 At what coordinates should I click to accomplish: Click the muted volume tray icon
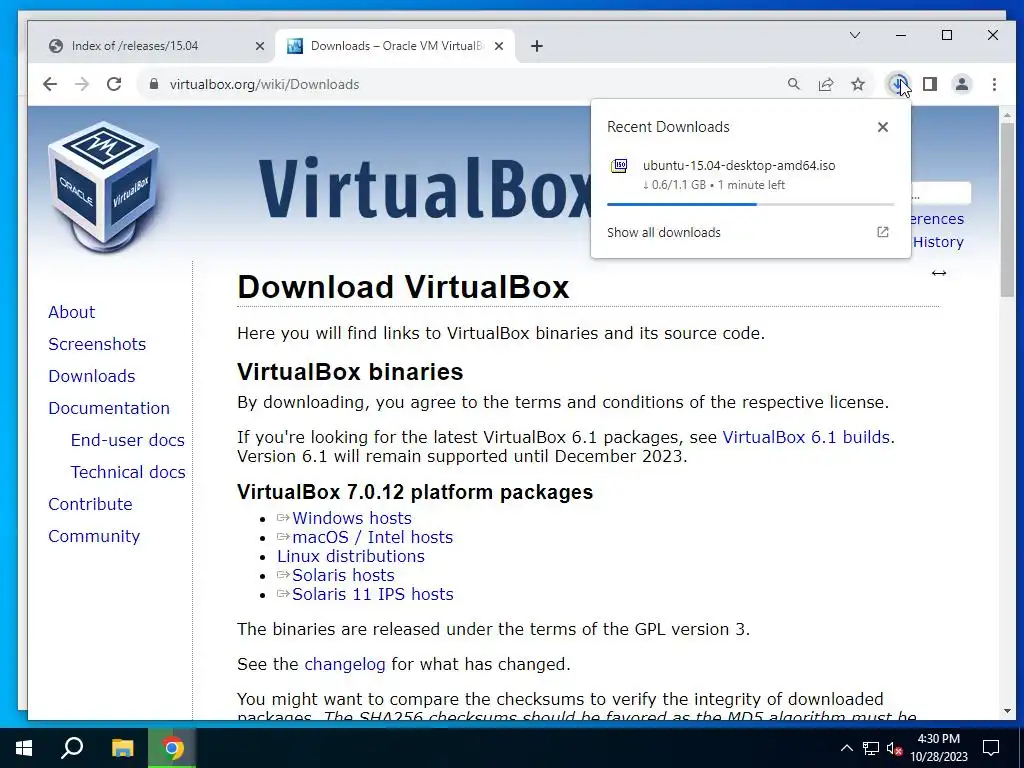[894, 748]
